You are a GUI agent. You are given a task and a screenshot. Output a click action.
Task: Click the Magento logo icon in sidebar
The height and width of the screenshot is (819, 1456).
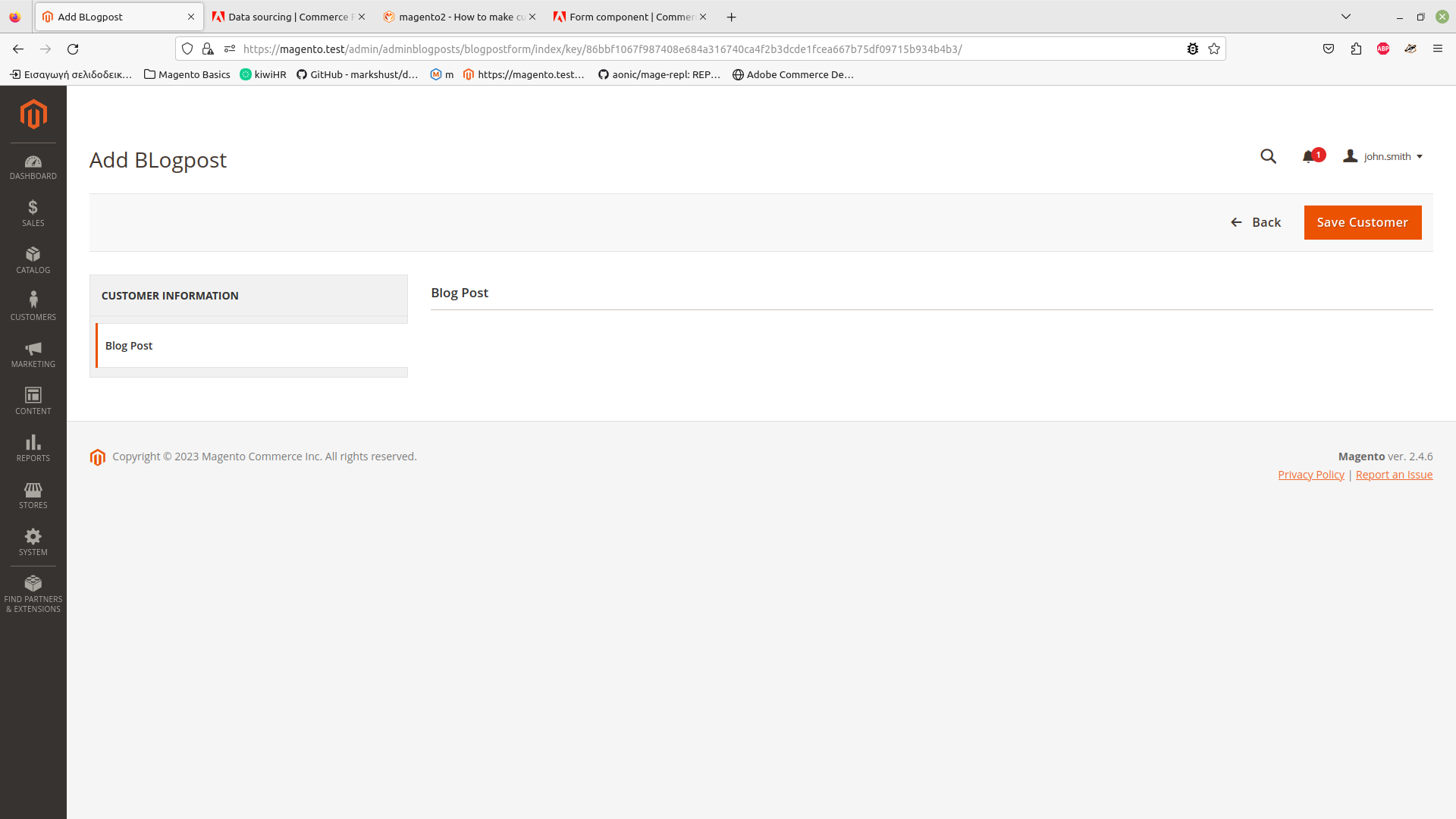tap(33, 114)
